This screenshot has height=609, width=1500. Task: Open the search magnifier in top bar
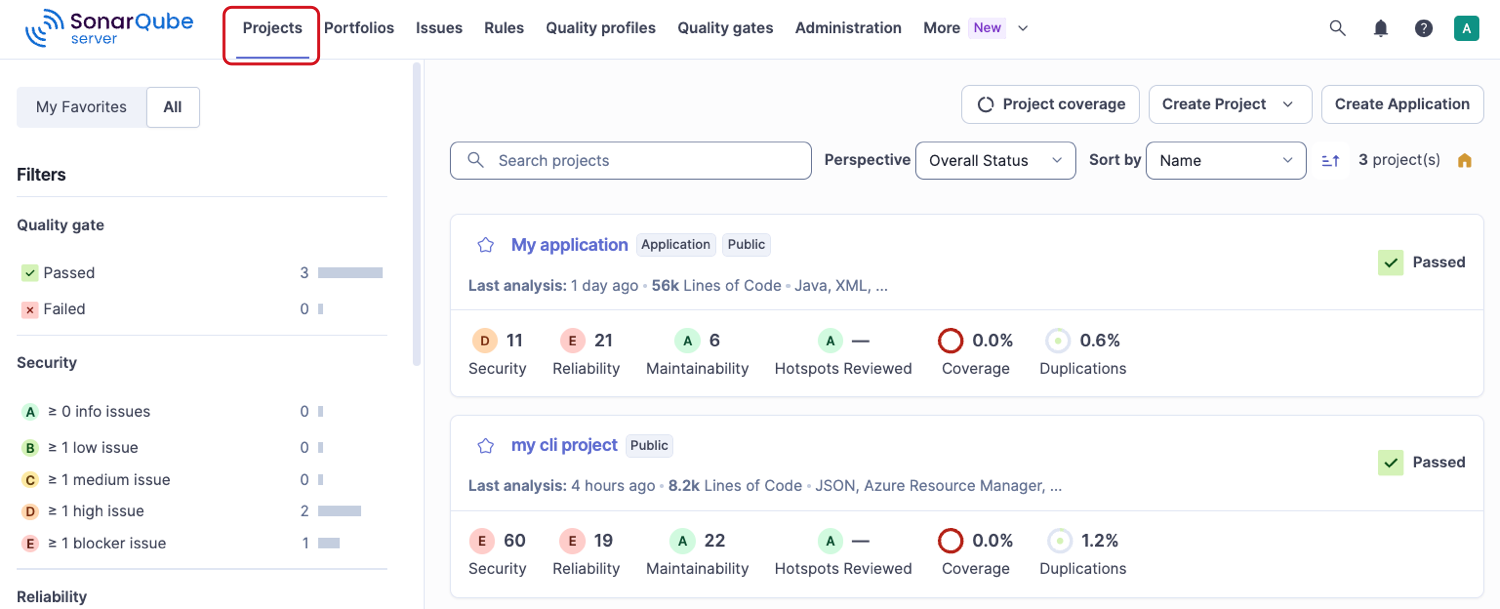(x=1338, y=28)
